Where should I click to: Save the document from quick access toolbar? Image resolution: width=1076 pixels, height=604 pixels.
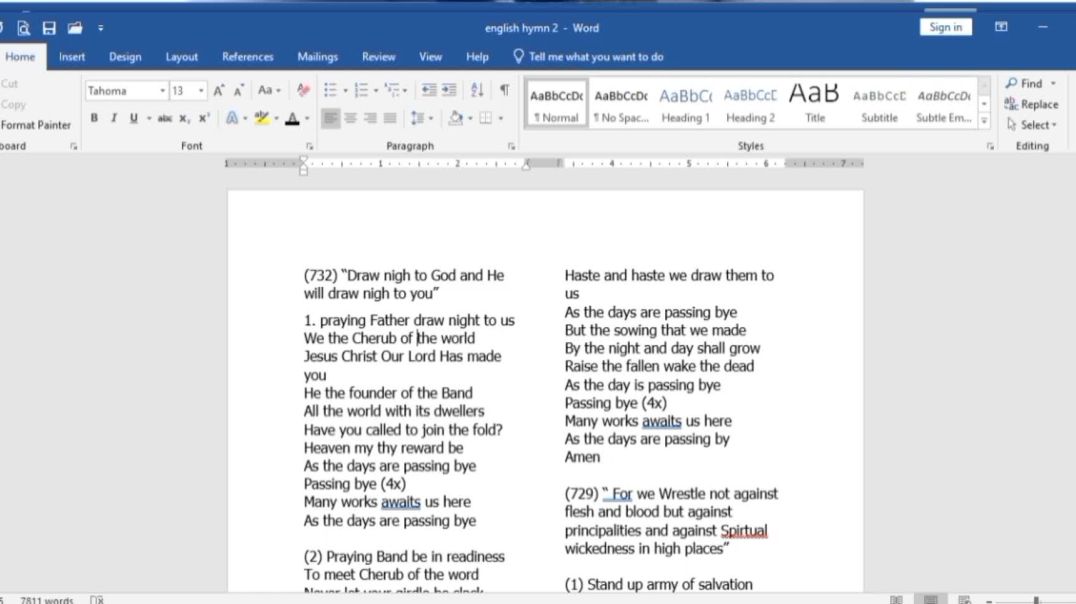(49, 28)
